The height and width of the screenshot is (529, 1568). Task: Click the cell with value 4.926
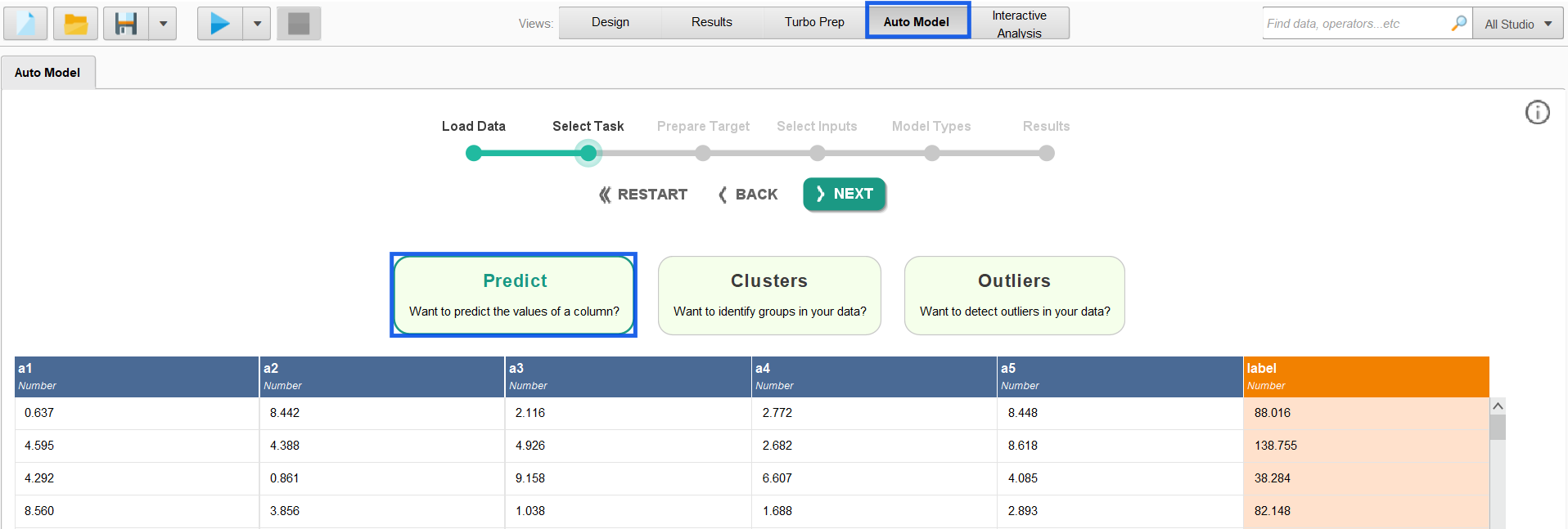click(628, 446)
